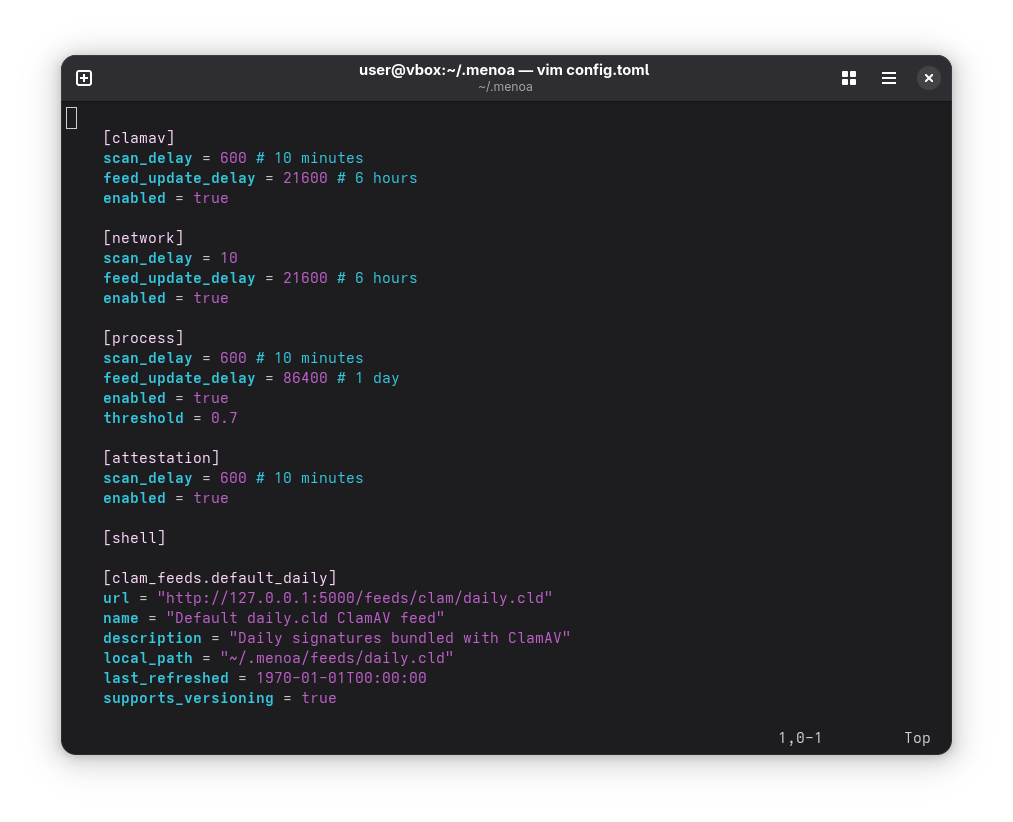Click the 'threshold = 0.7' line
This screenshot has width=1013, height=822.
pyautogui.click(x=171, y=418)
